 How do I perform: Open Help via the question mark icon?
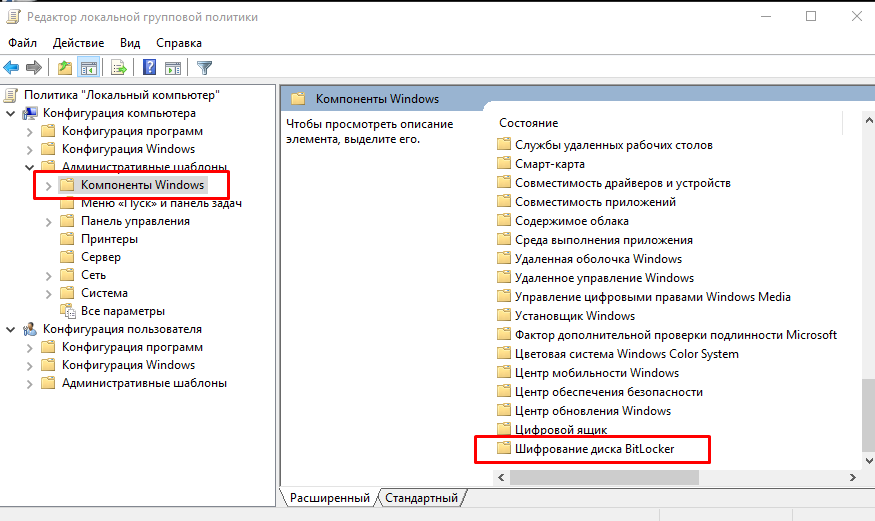click(x=150, y=68)
